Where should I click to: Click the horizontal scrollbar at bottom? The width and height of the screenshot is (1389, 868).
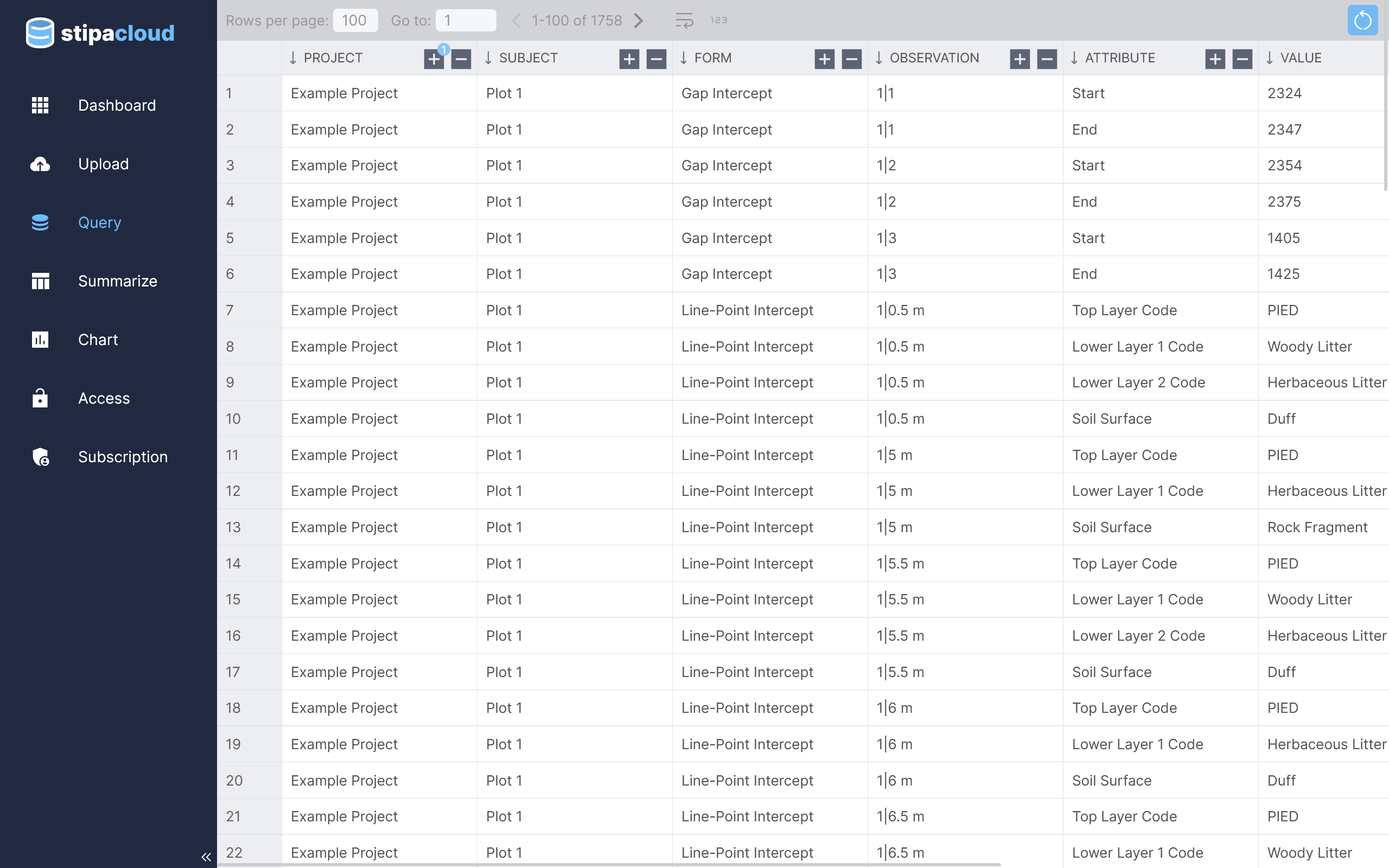(608, 864)
